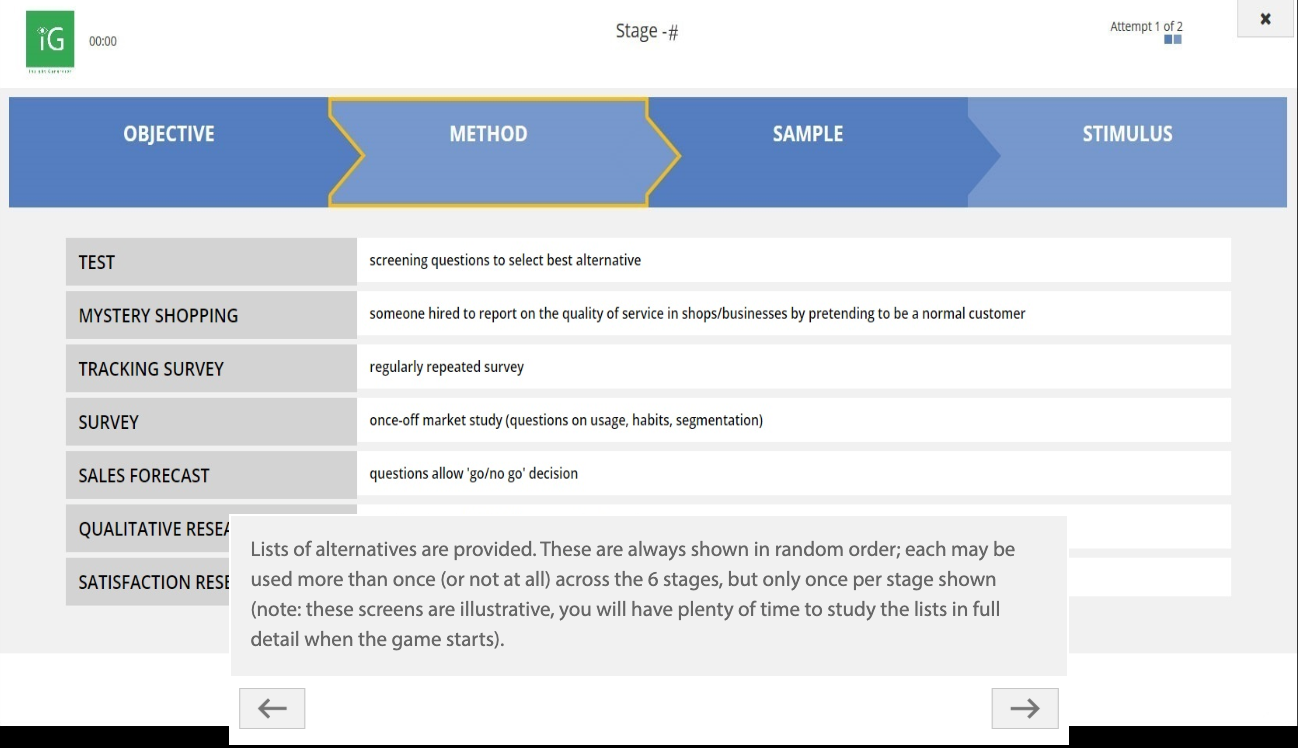Click the back arrow button
The width and height of the screenshot is (1298, 748).
pyautogui.click(x=272, y=708)
